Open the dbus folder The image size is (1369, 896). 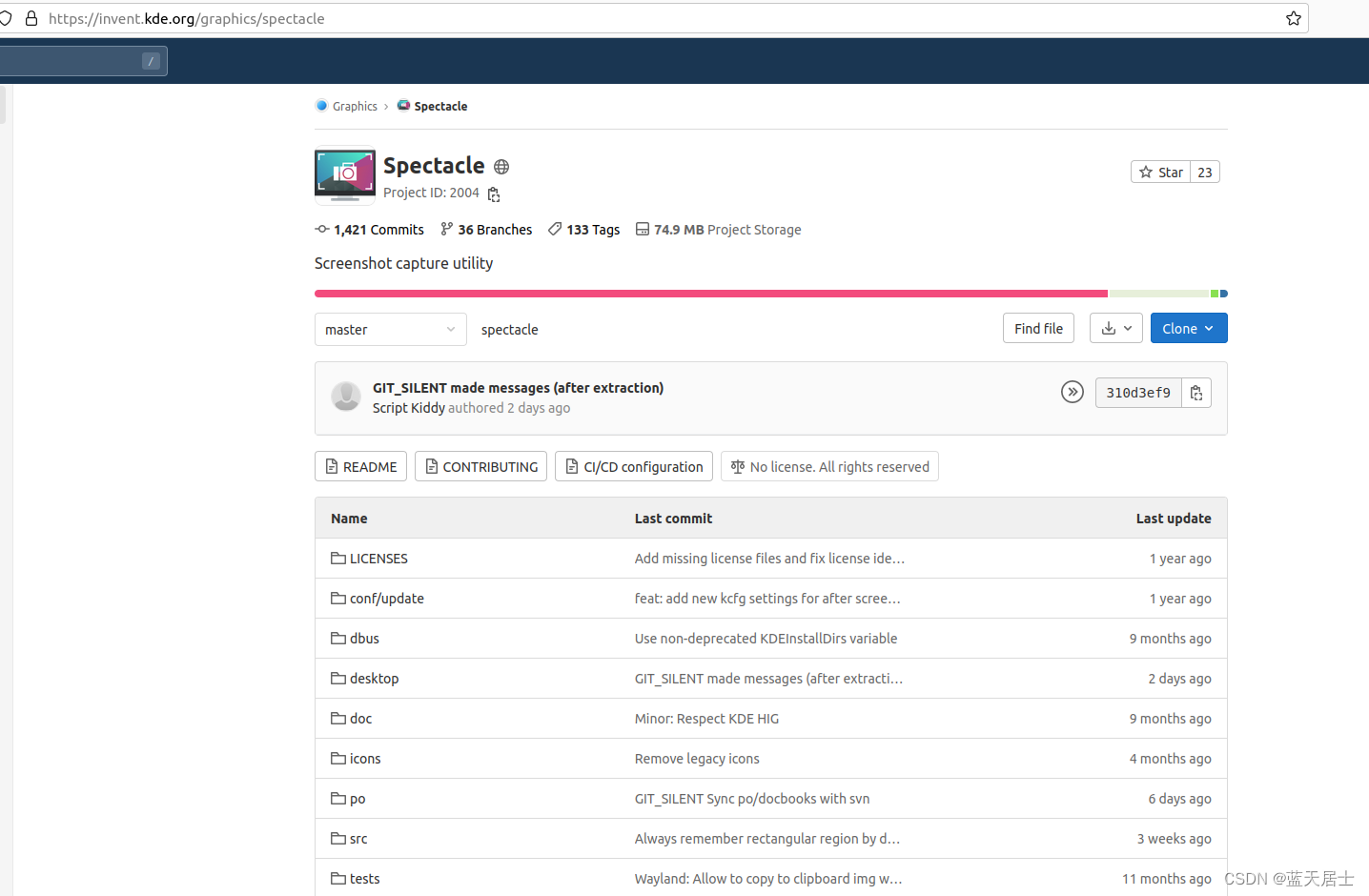364,639
